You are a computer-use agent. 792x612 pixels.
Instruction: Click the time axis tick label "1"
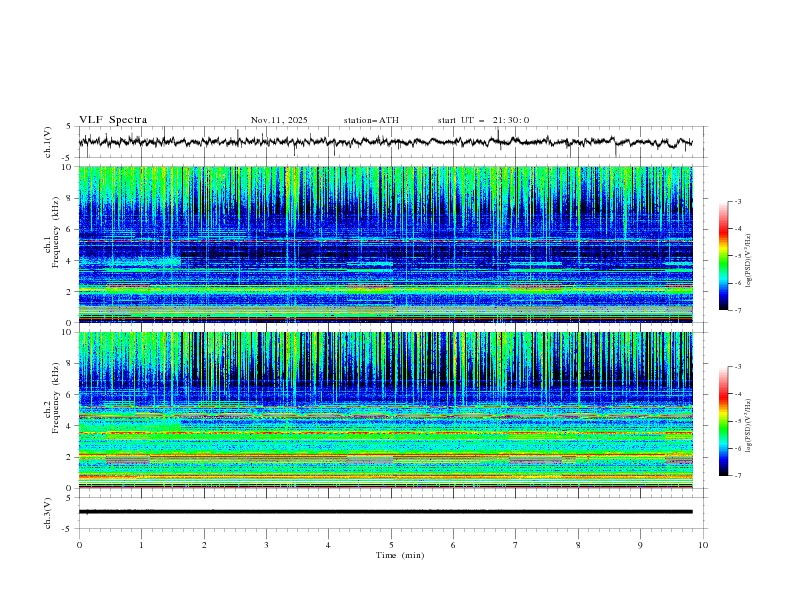[x=141, y=545]
